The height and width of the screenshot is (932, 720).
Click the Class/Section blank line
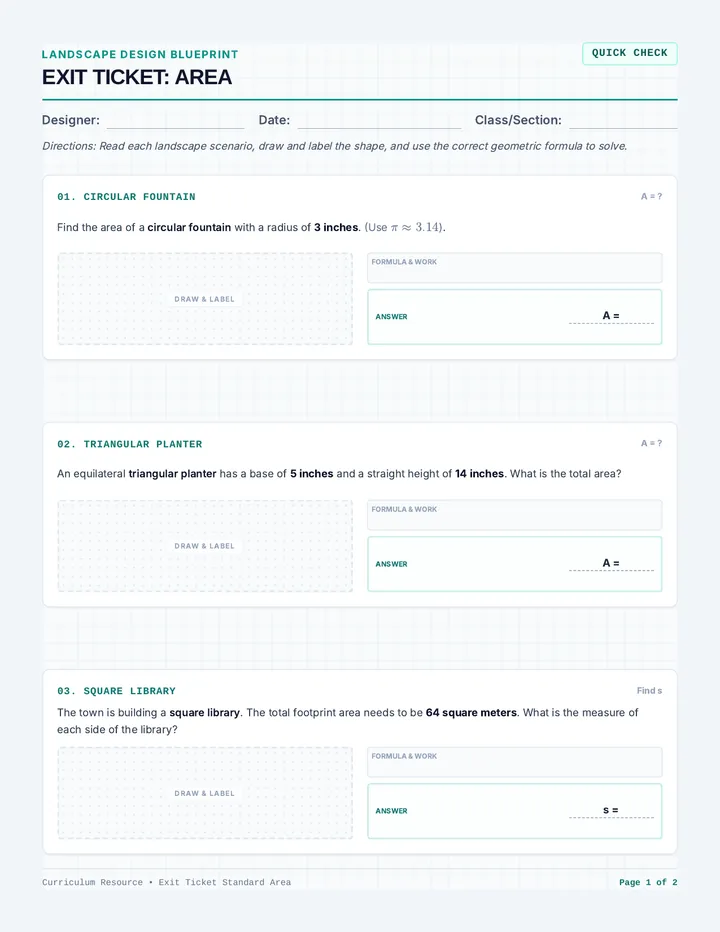click(623, 121)
